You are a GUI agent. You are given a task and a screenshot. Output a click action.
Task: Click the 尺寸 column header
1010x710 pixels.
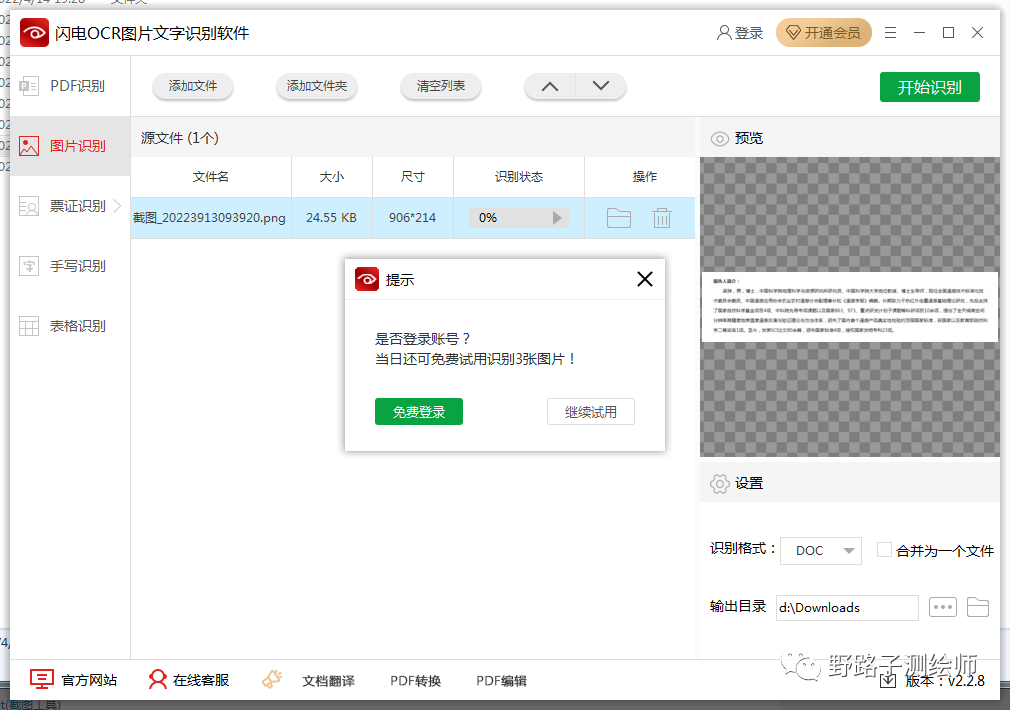tap(413, 177)
